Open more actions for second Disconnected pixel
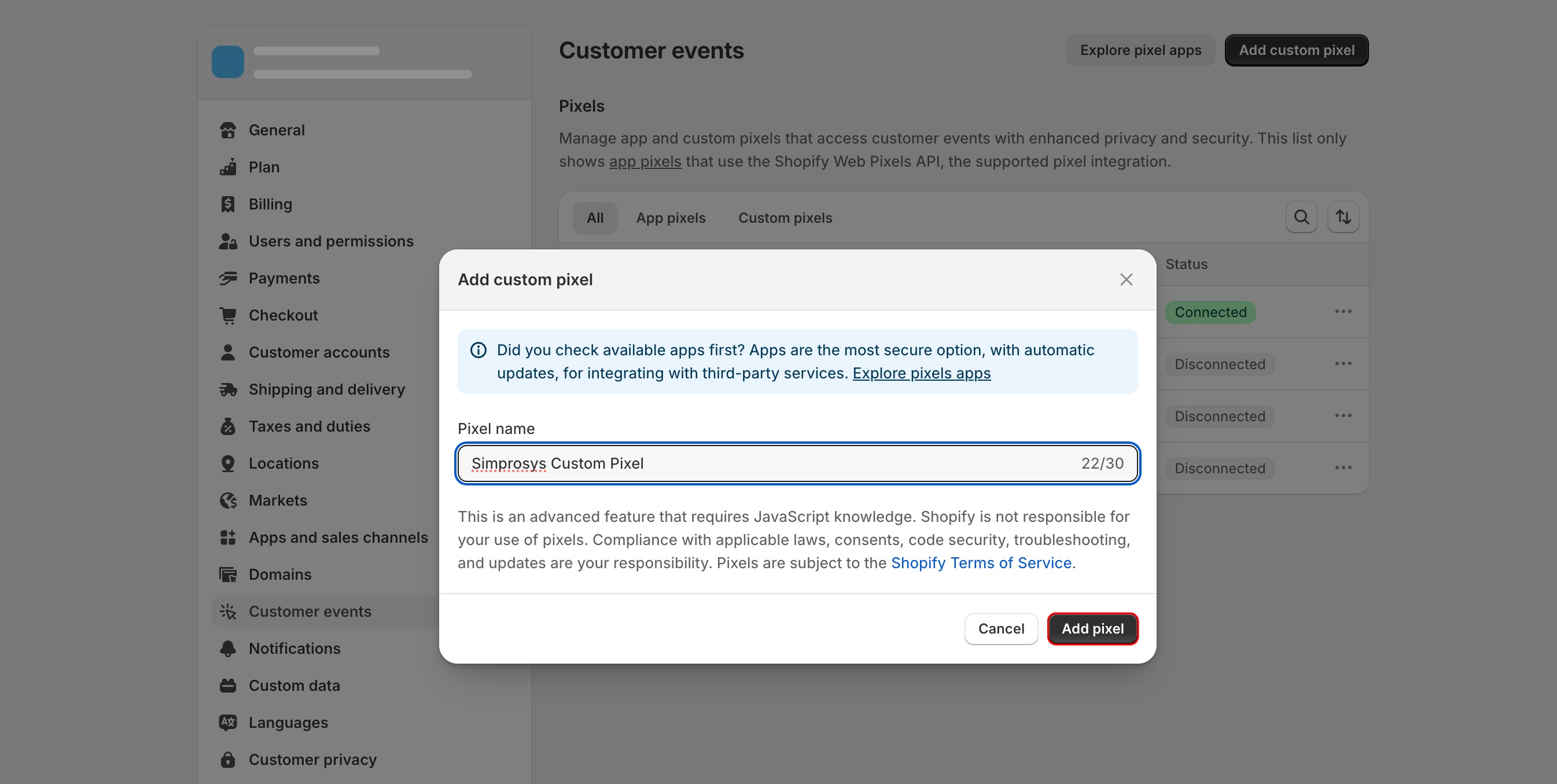 [1343, 415]
